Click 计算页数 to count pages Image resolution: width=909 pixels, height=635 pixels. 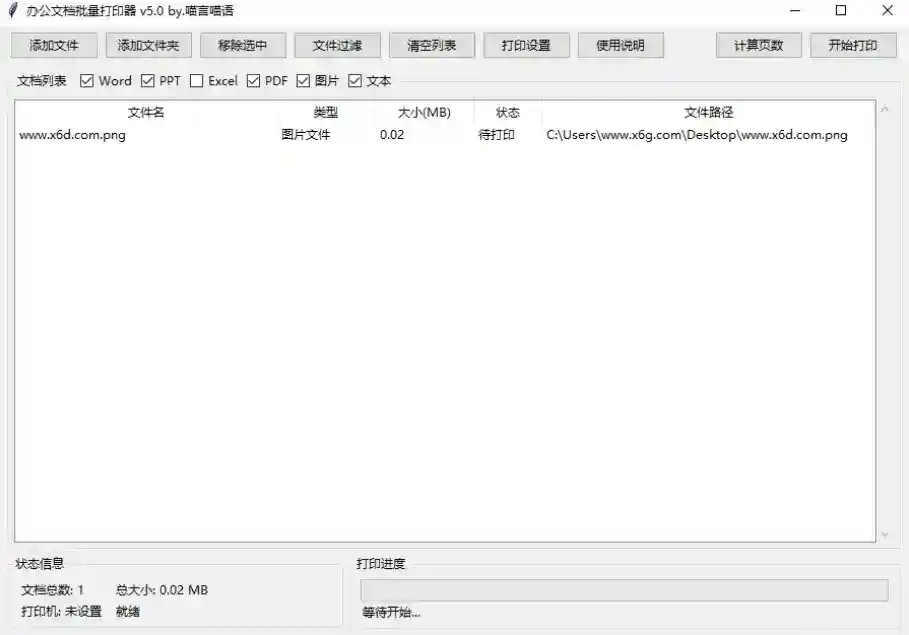pyautogui.click(x=758, y=46)
